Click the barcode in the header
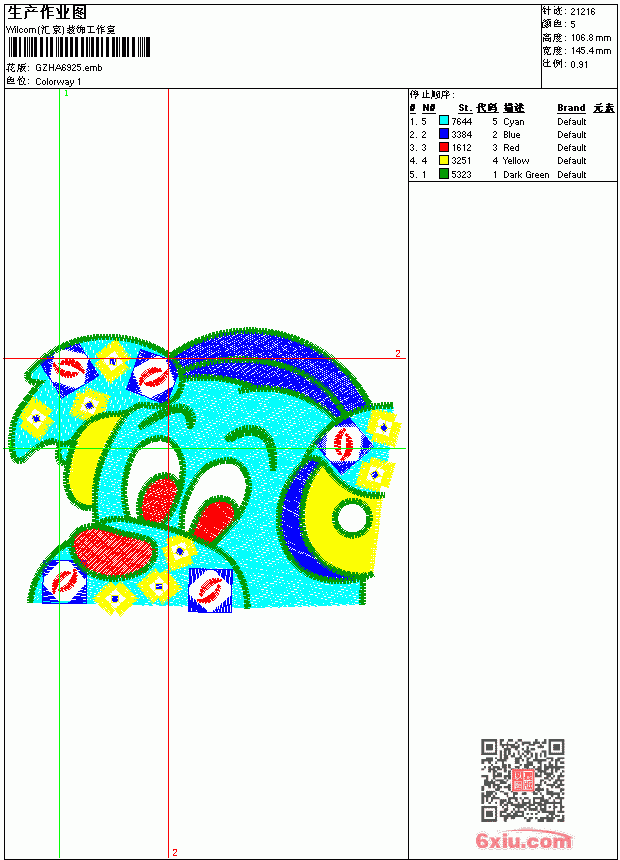The height and width of the screenshot is (860, 620). [79, 47]
